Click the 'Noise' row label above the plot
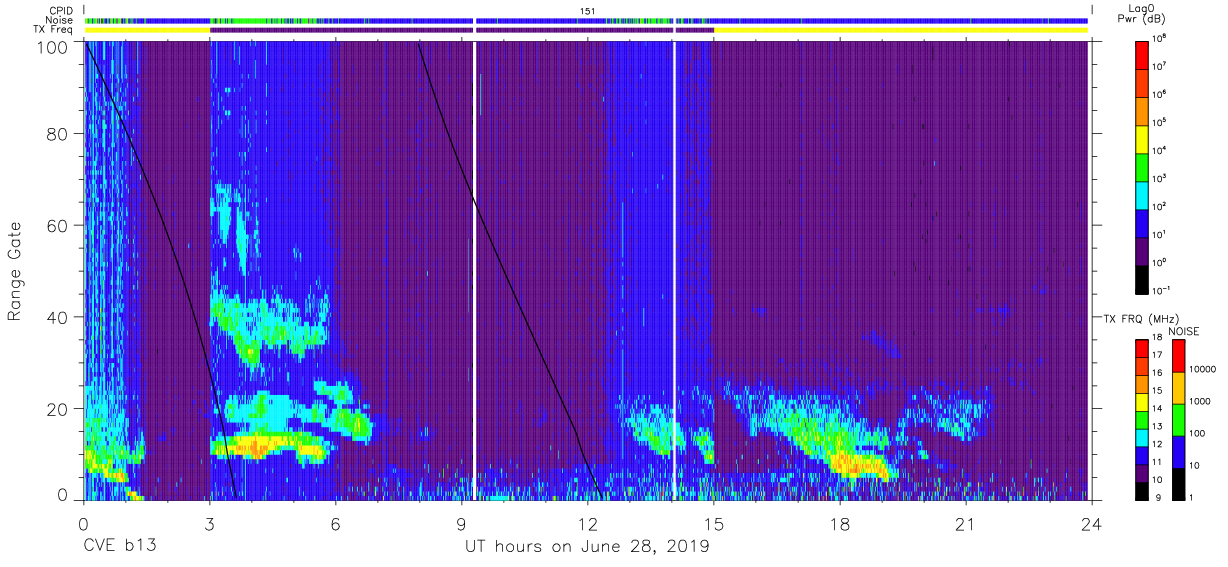Viewport: 1228px width, 567px height. pos(60,20)
